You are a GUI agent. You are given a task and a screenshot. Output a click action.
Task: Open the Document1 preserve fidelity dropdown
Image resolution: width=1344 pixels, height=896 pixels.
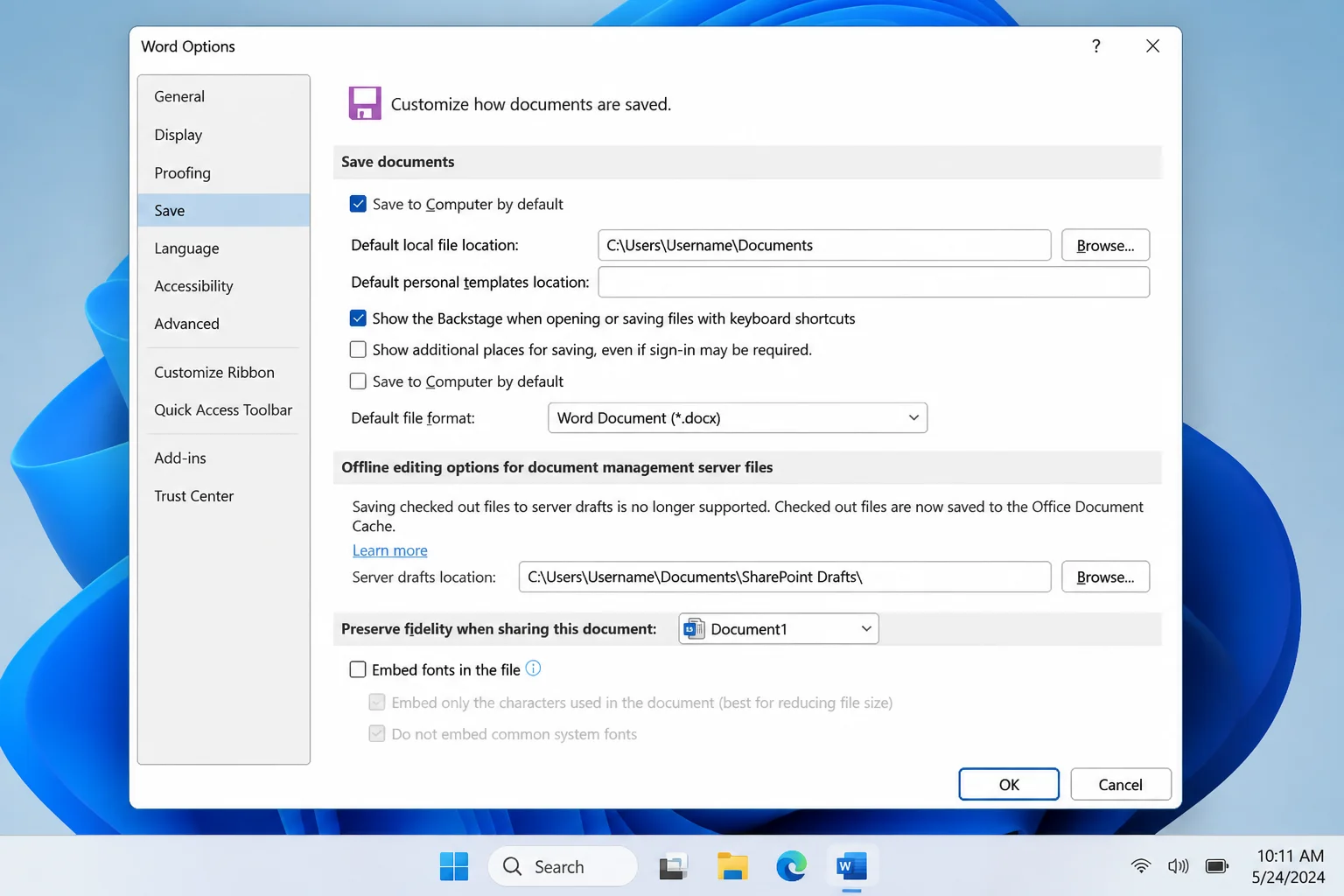coord(779,629)
